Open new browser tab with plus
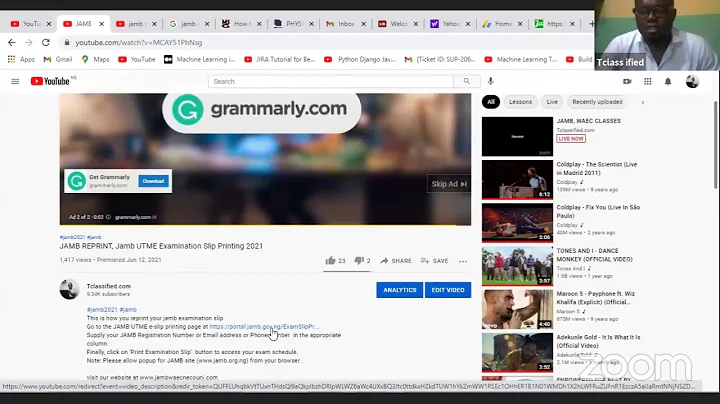Image resolution: width=720 pixels, height=404 pixels. tap(591, 24)
